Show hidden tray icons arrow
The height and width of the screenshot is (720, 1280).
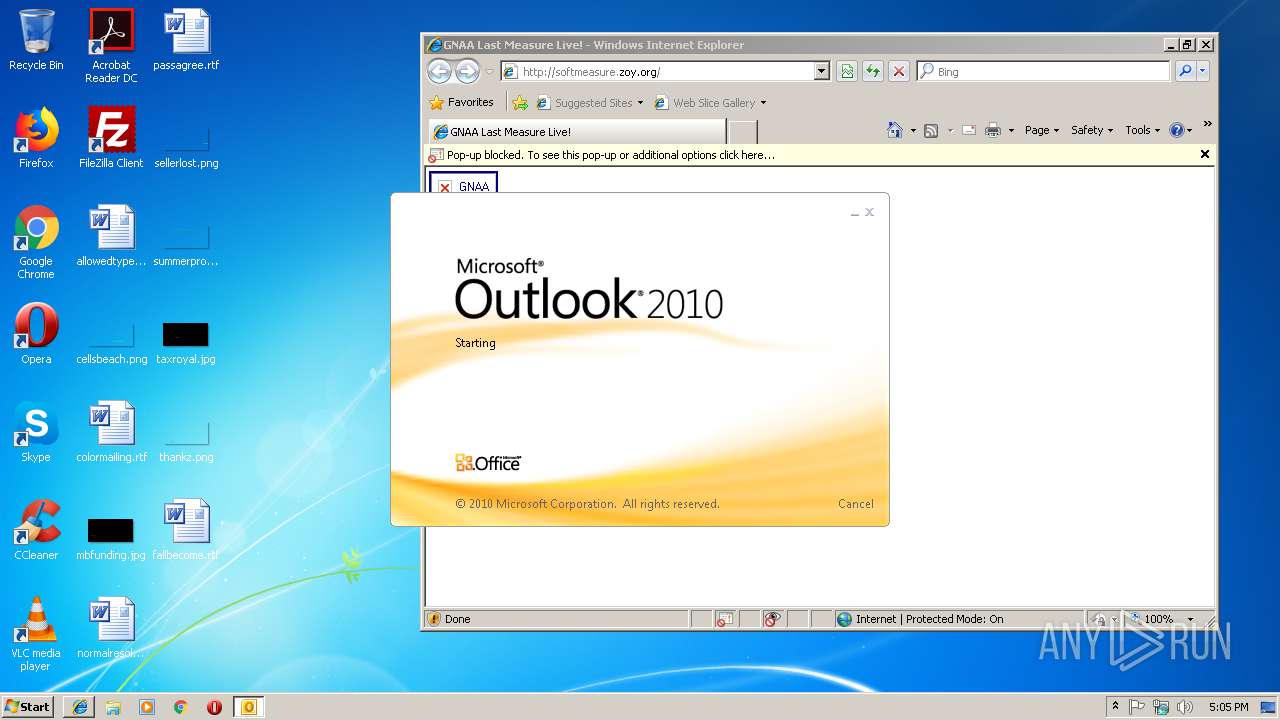[1115, 707]
